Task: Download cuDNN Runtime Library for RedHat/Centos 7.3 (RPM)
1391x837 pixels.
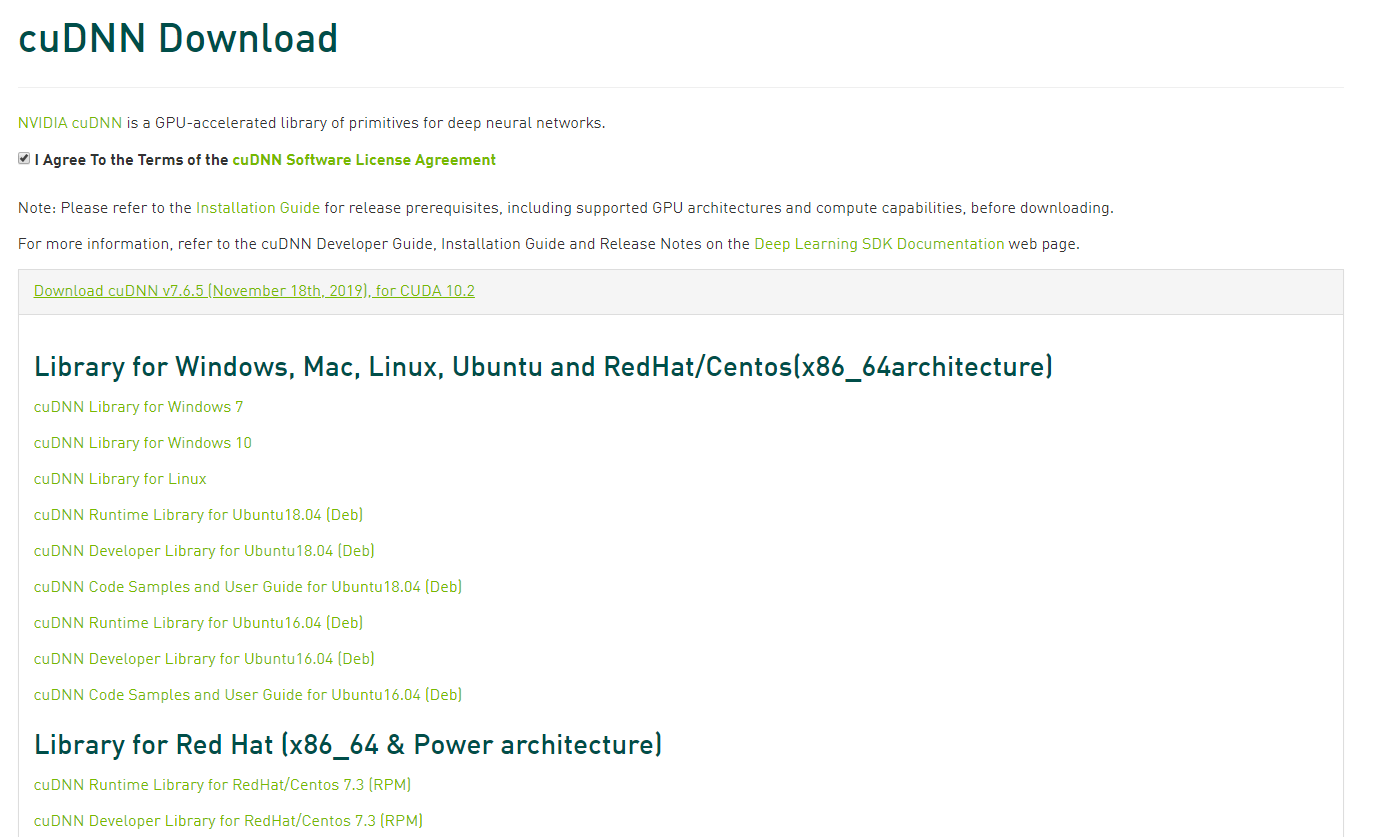Action: tap(222, 785)
